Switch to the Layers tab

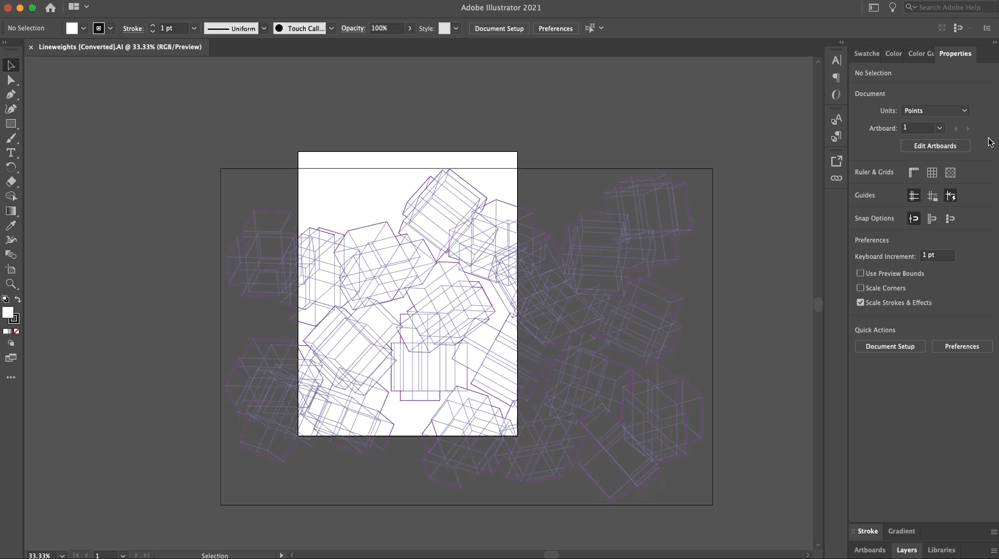point(906,550)
